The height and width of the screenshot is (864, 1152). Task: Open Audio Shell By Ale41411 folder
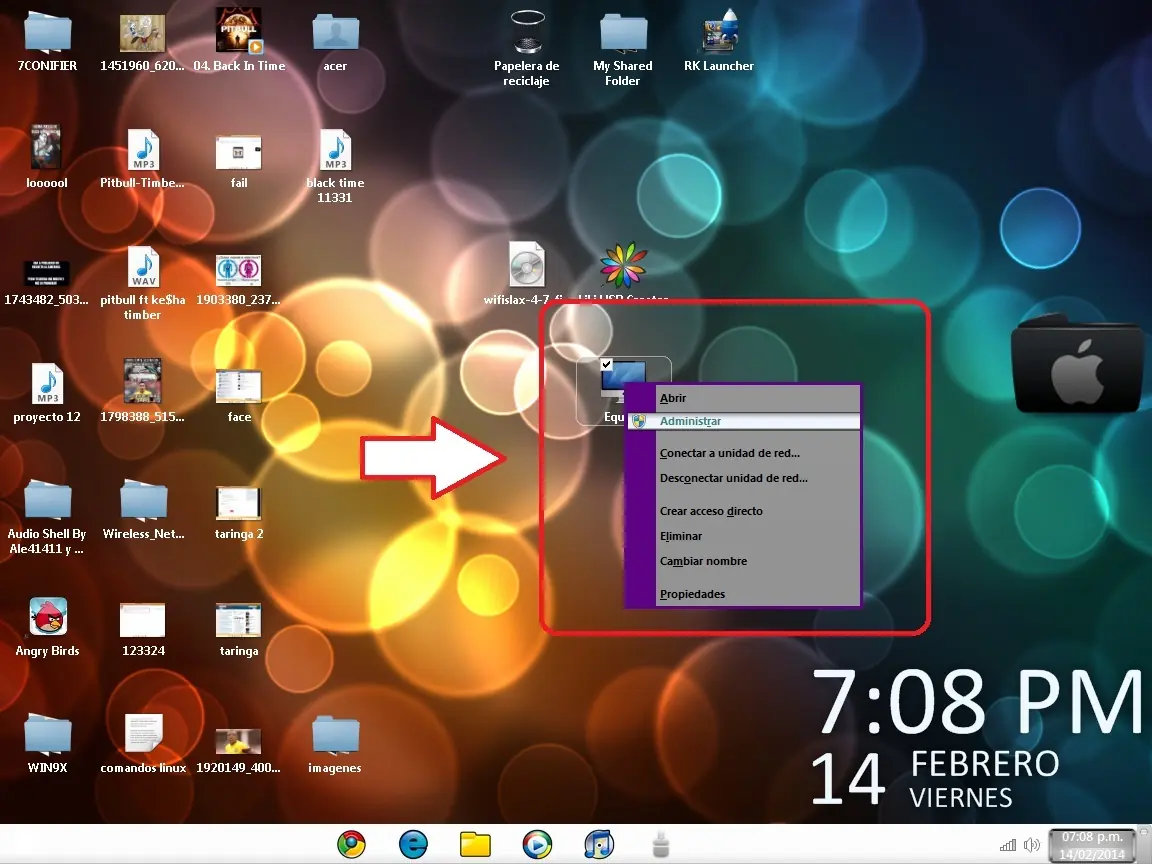point(47,500)
